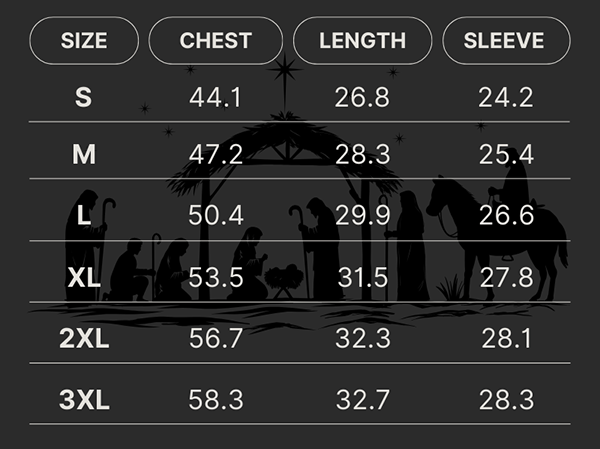Click the 58.3 chest measurement
Viewport: 600px width, 449px height.
tap(216, 401)
